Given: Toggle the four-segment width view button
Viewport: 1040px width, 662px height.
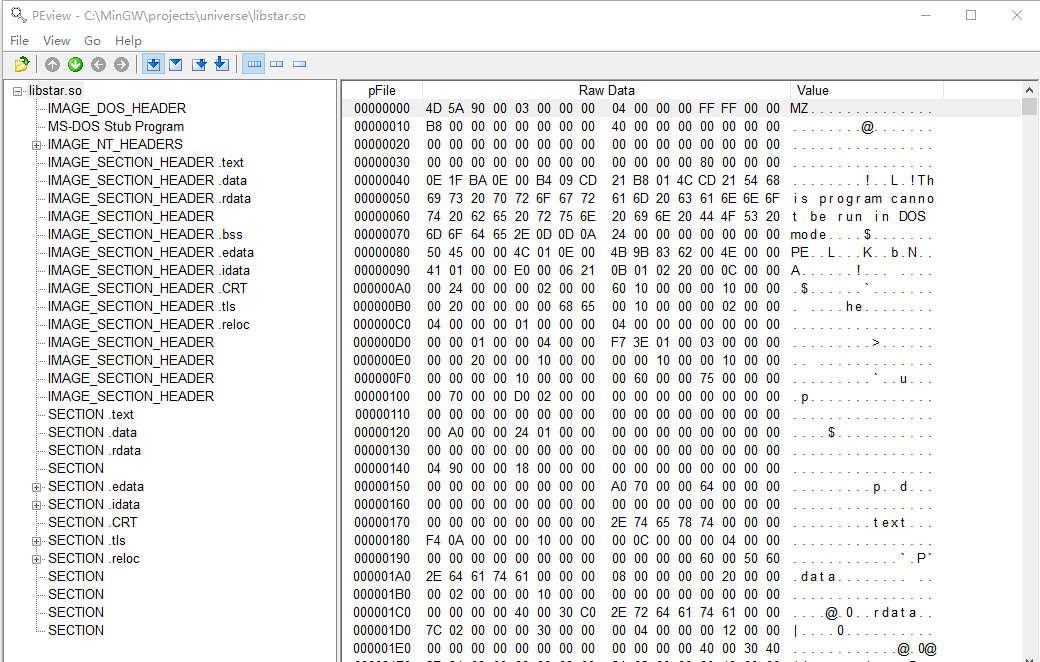Looking at the screenshot, I should click(254, 64).
